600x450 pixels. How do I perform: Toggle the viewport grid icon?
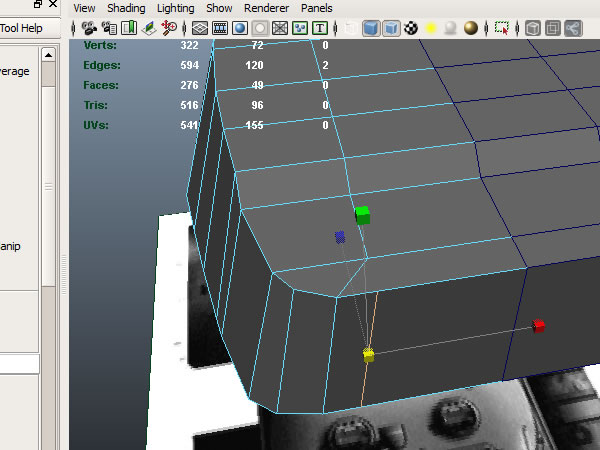200,28
